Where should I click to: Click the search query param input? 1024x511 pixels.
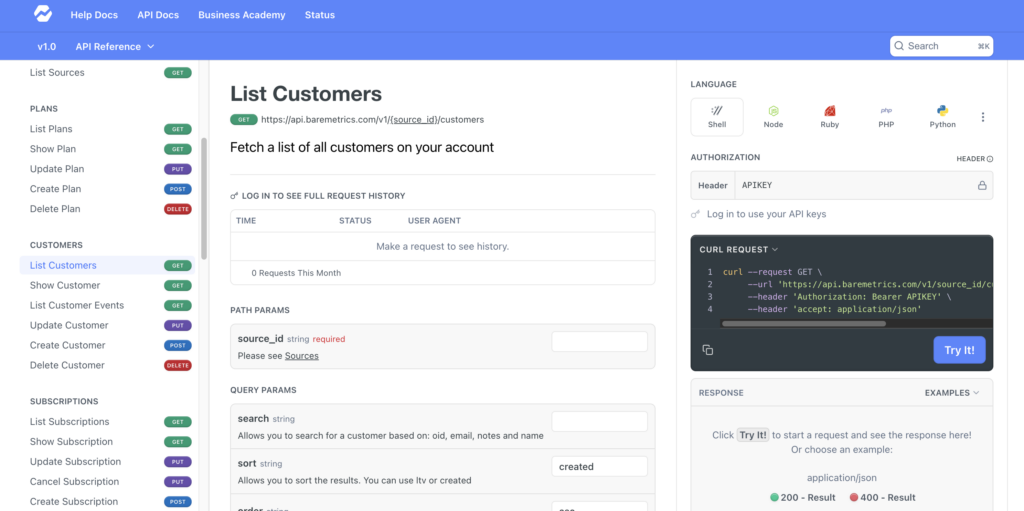point(600,421)
